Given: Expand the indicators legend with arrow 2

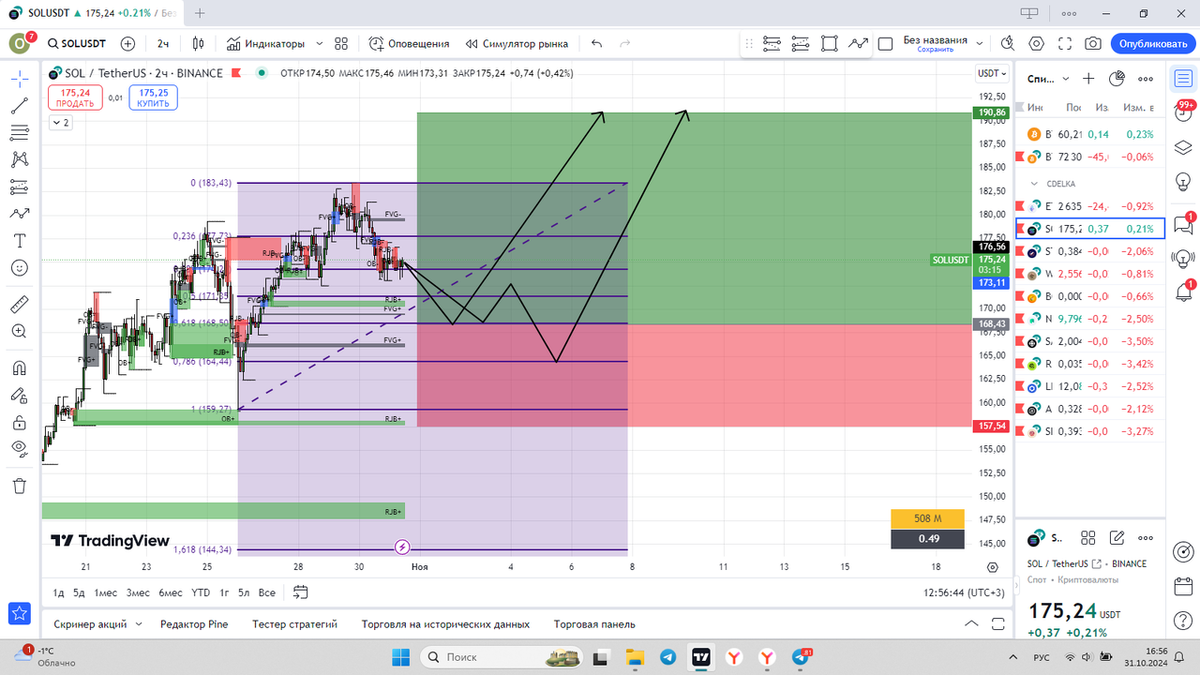Looking at the screenshot, I should [x=61, y=123].
